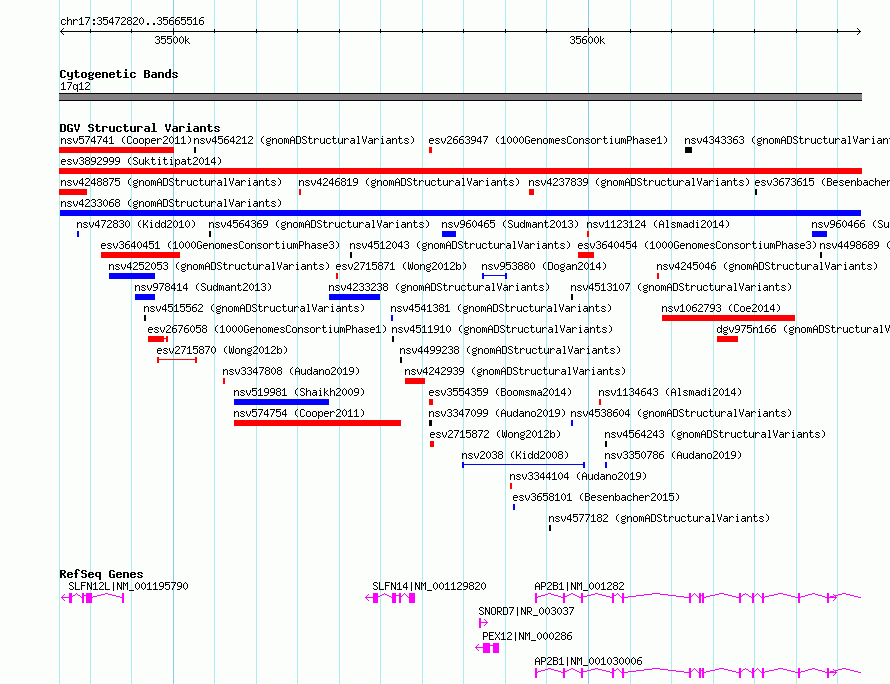Open the nsv574754 (Cooper2011) variant label
890x684 pixels.
(x=299, y=413)
